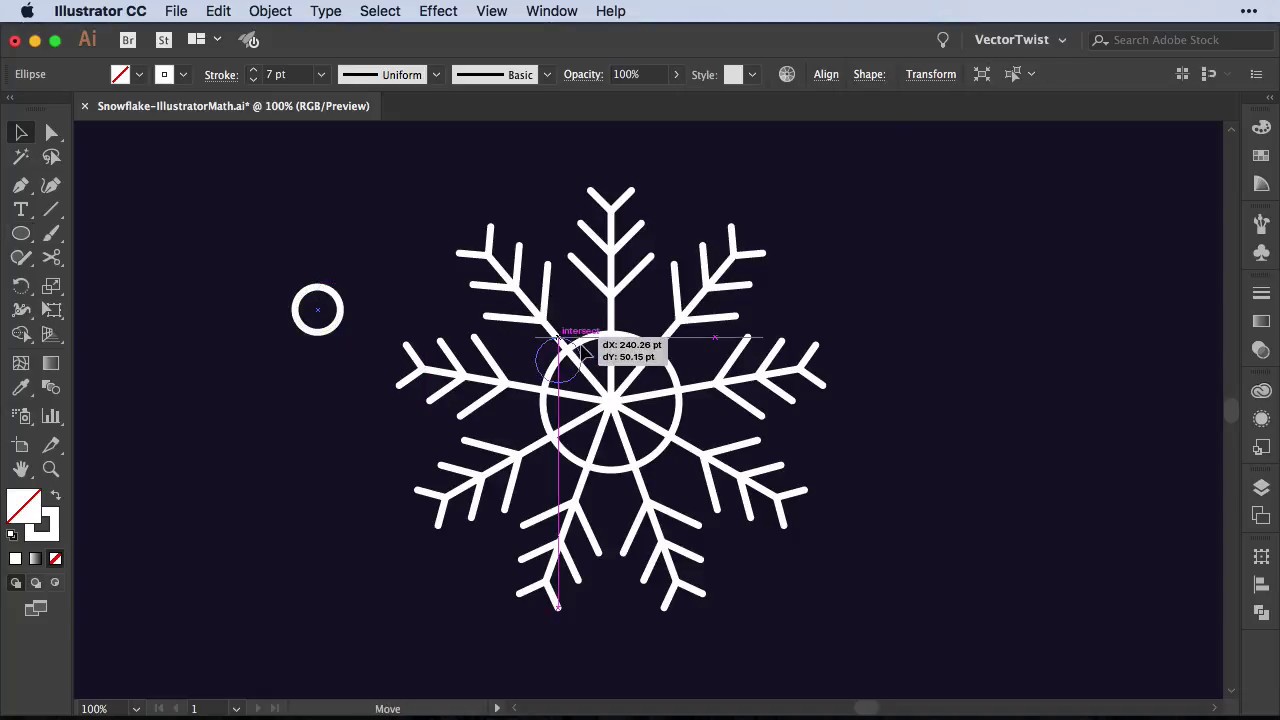Click the Stroke panel link
This screenshot has width=1280, height=720.
[x=221, y=75]
